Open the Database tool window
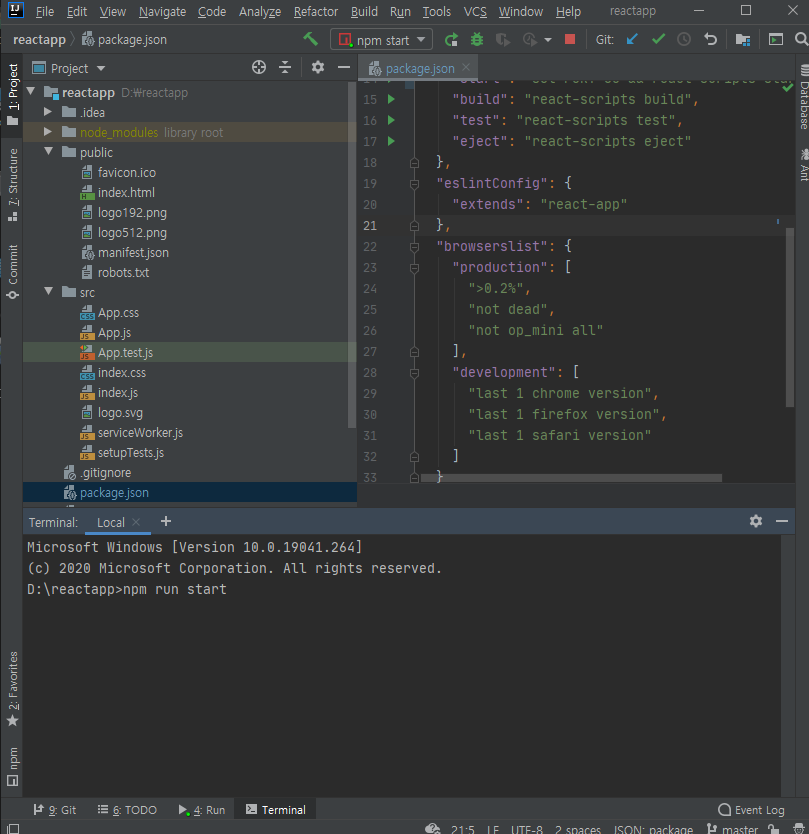This screenshot has height=834, width=809. point(804,97)
